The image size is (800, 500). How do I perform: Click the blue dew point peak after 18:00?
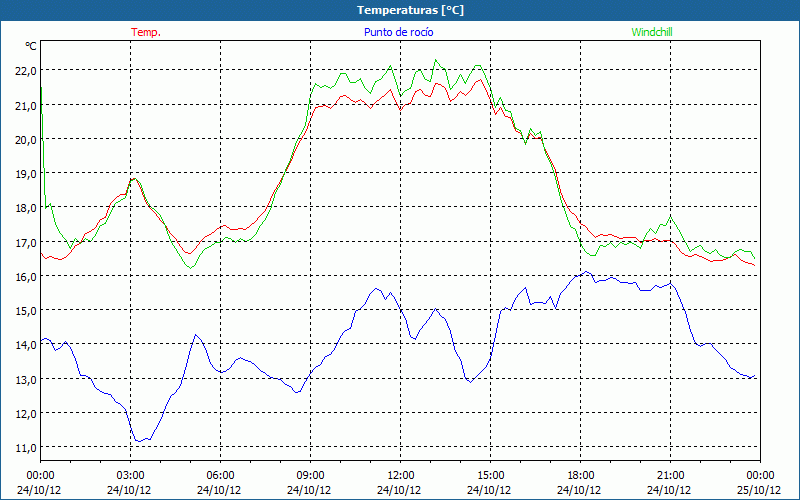point(586,272)
